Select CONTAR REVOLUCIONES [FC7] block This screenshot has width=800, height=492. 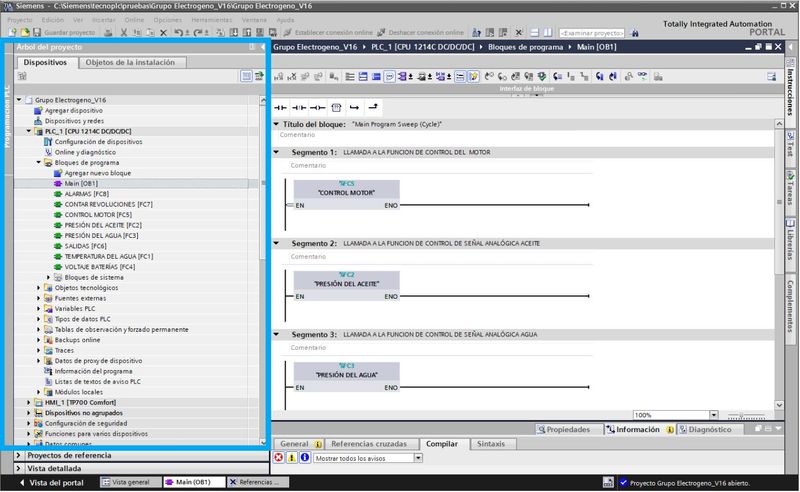[x=108, y=204]
